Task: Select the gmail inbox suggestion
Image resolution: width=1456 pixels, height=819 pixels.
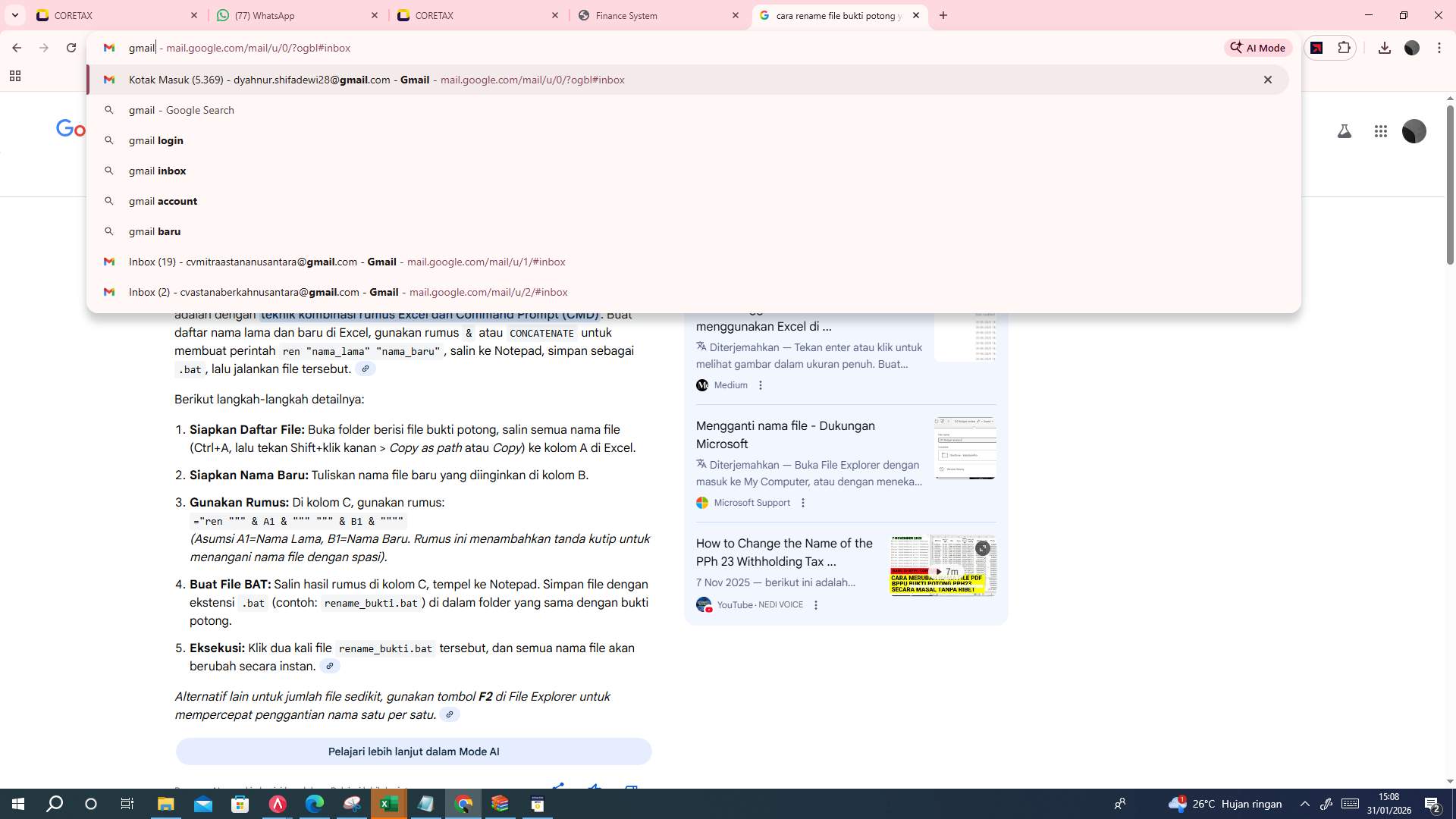Action: click(156, 171)
